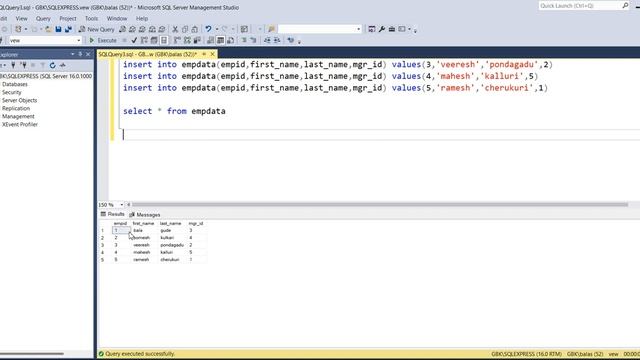Screen dimensions: 640x360
Task: Click the Object Explorer horizontal scrollbar
Action: tap(32, 353)
